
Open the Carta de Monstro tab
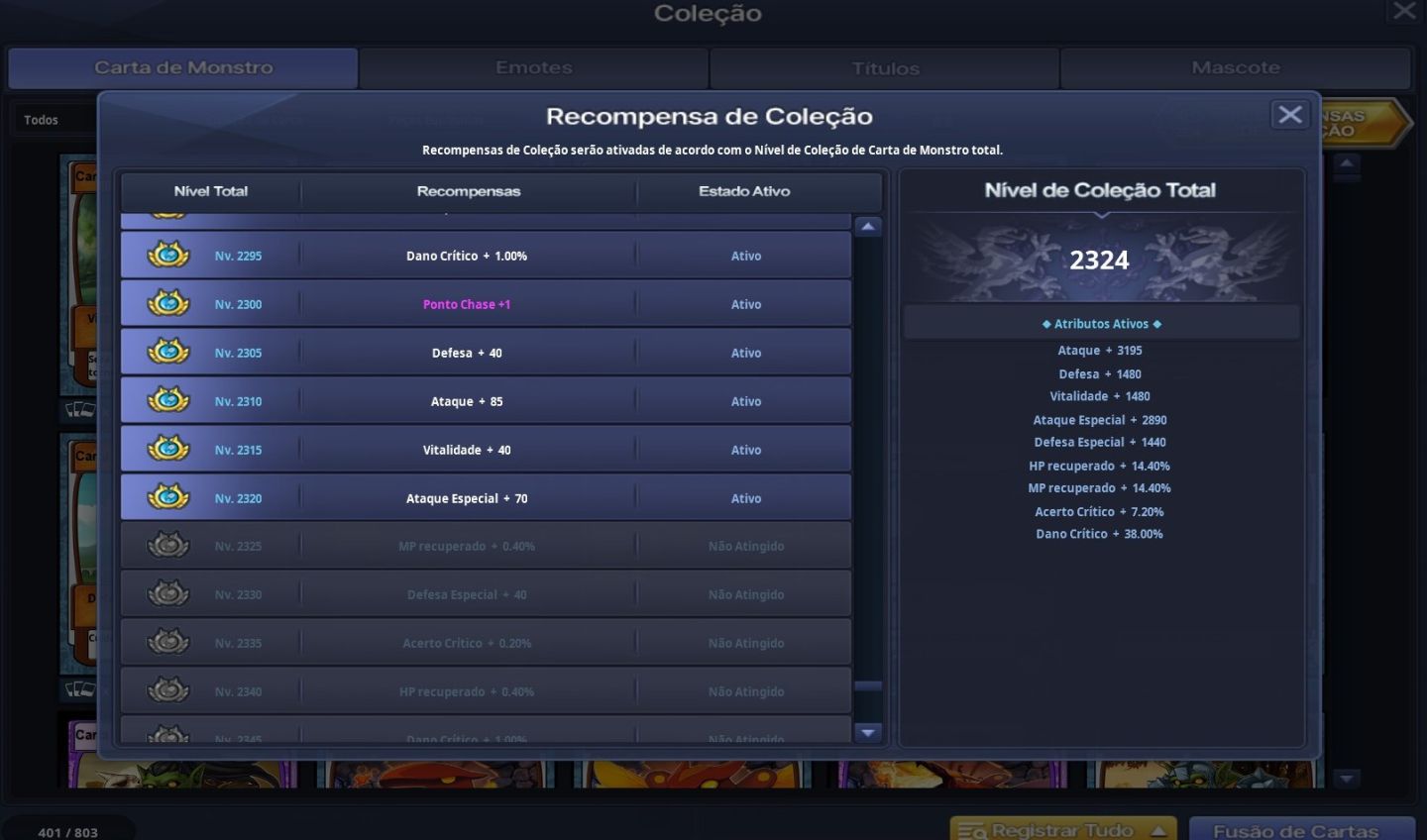tap(183, 68)
